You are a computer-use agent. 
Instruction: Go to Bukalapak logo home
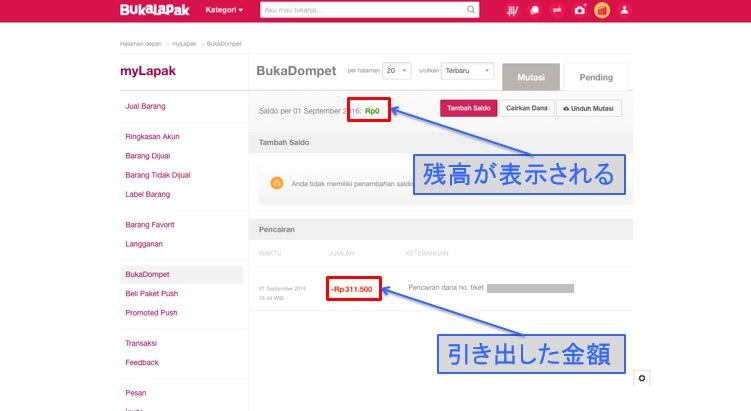[x=154, y=10]
